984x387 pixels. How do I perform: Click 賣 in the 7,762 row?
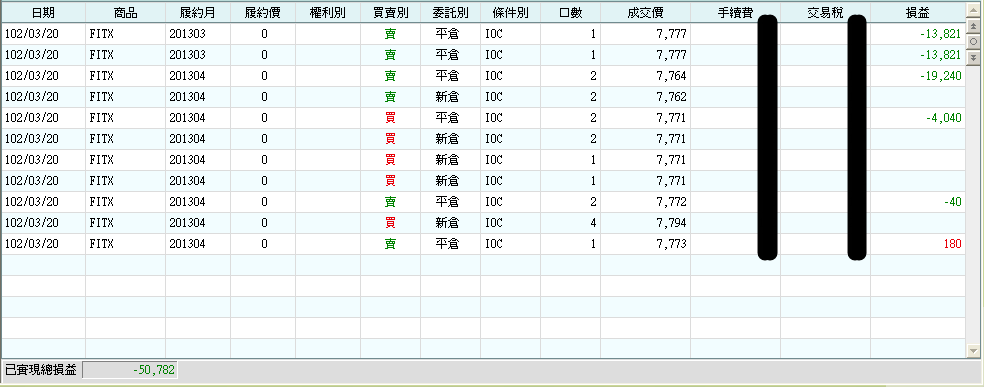[x=390, y=97]
